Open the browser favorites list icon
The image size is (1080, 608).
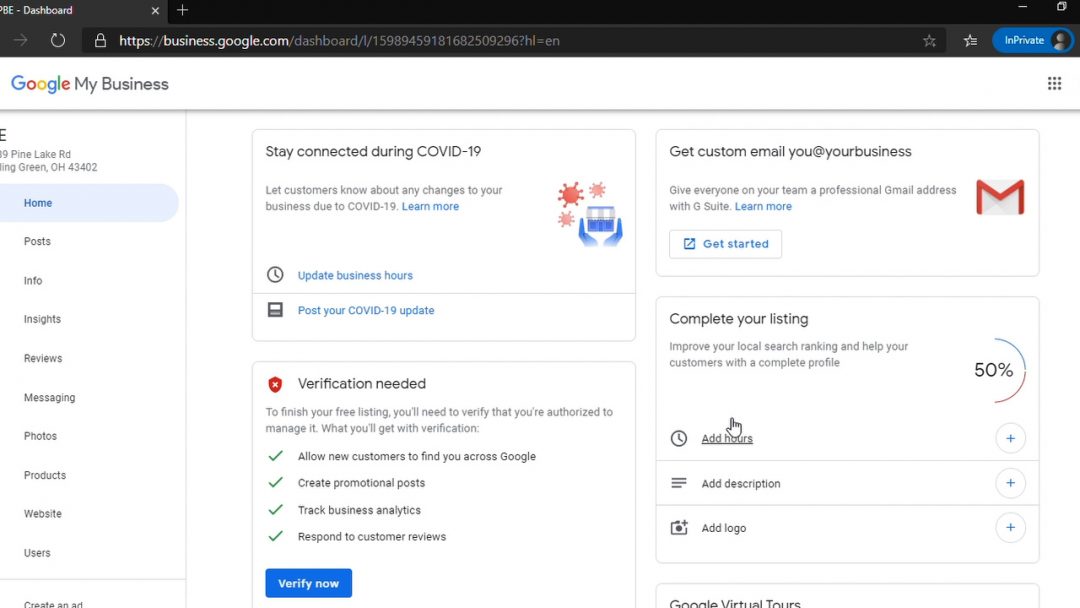[x=970, y=41]
